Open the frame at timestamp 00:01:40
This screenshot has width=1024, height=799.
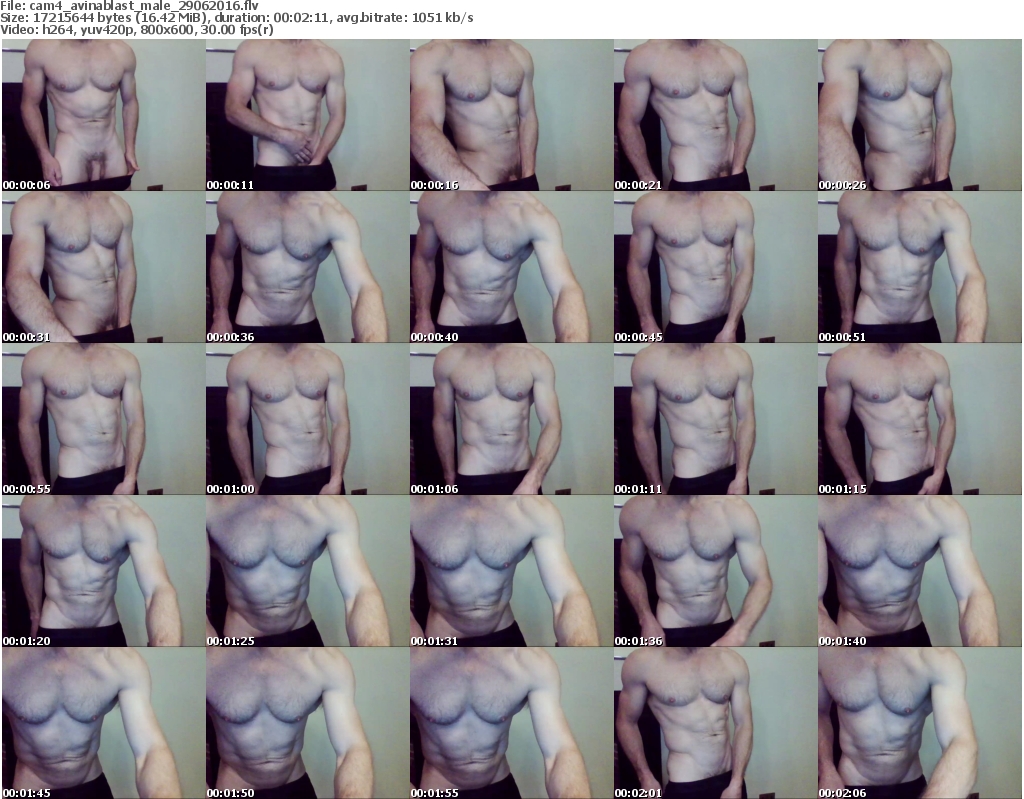(920, 571)
